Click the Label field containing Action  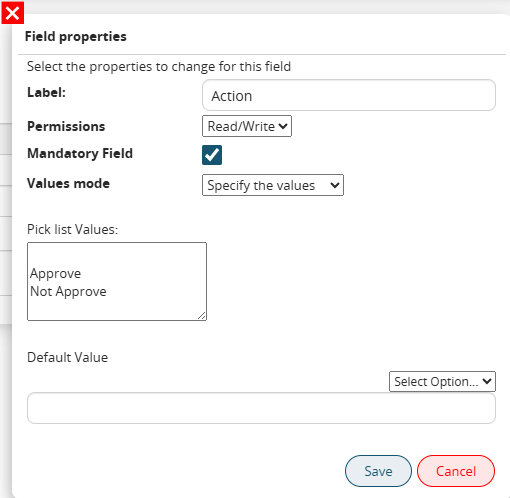[349, 95]
